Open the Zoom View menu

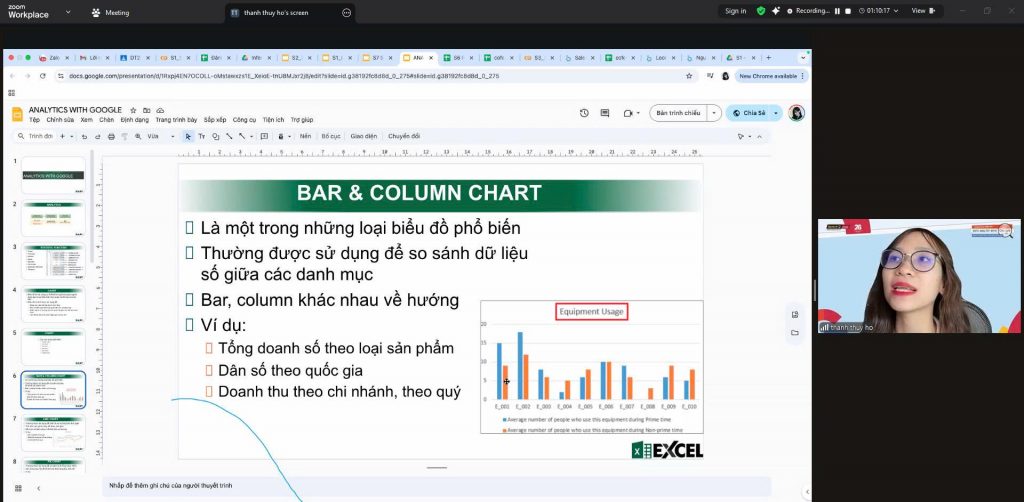pos(923,11)
